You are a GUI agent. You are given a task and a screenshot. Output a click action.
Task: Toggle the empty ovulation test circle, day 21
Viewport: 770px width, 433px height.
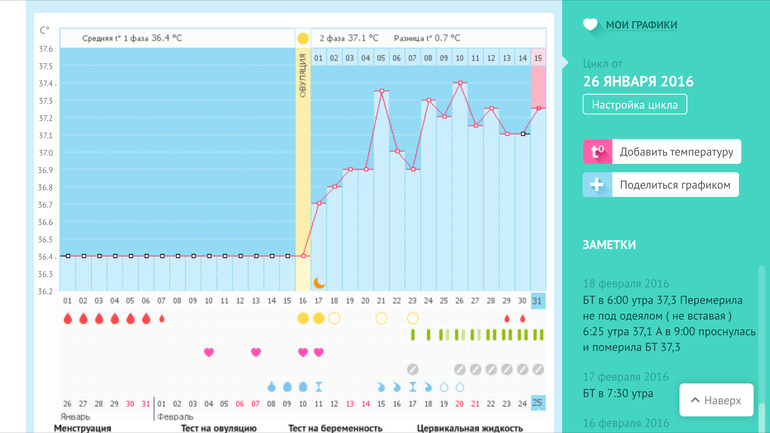click(x=381, y=318)
